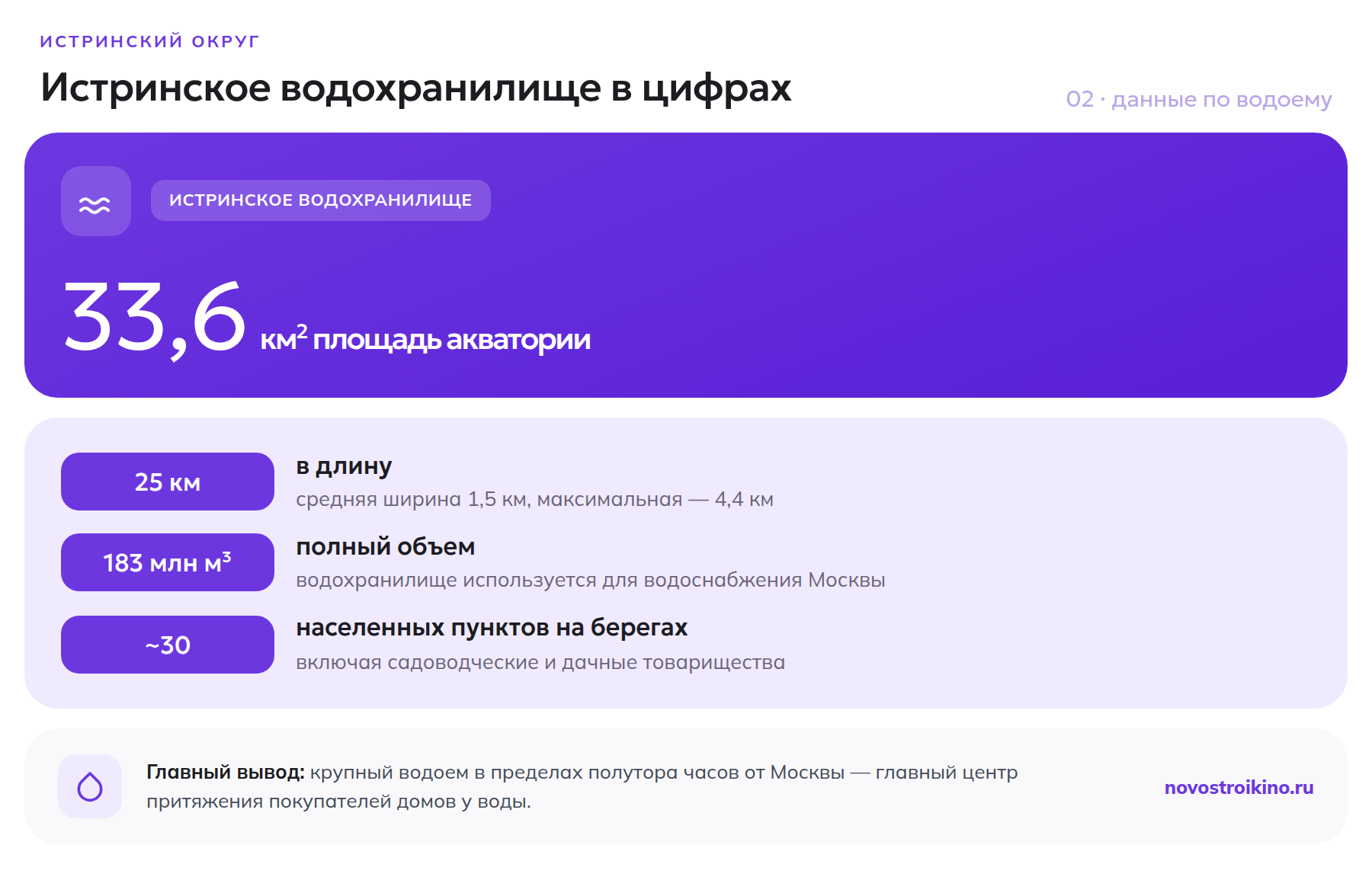The image size is (1372, 893).
Task: Click the line about водоснабжения Москвы
Action: 591,580
